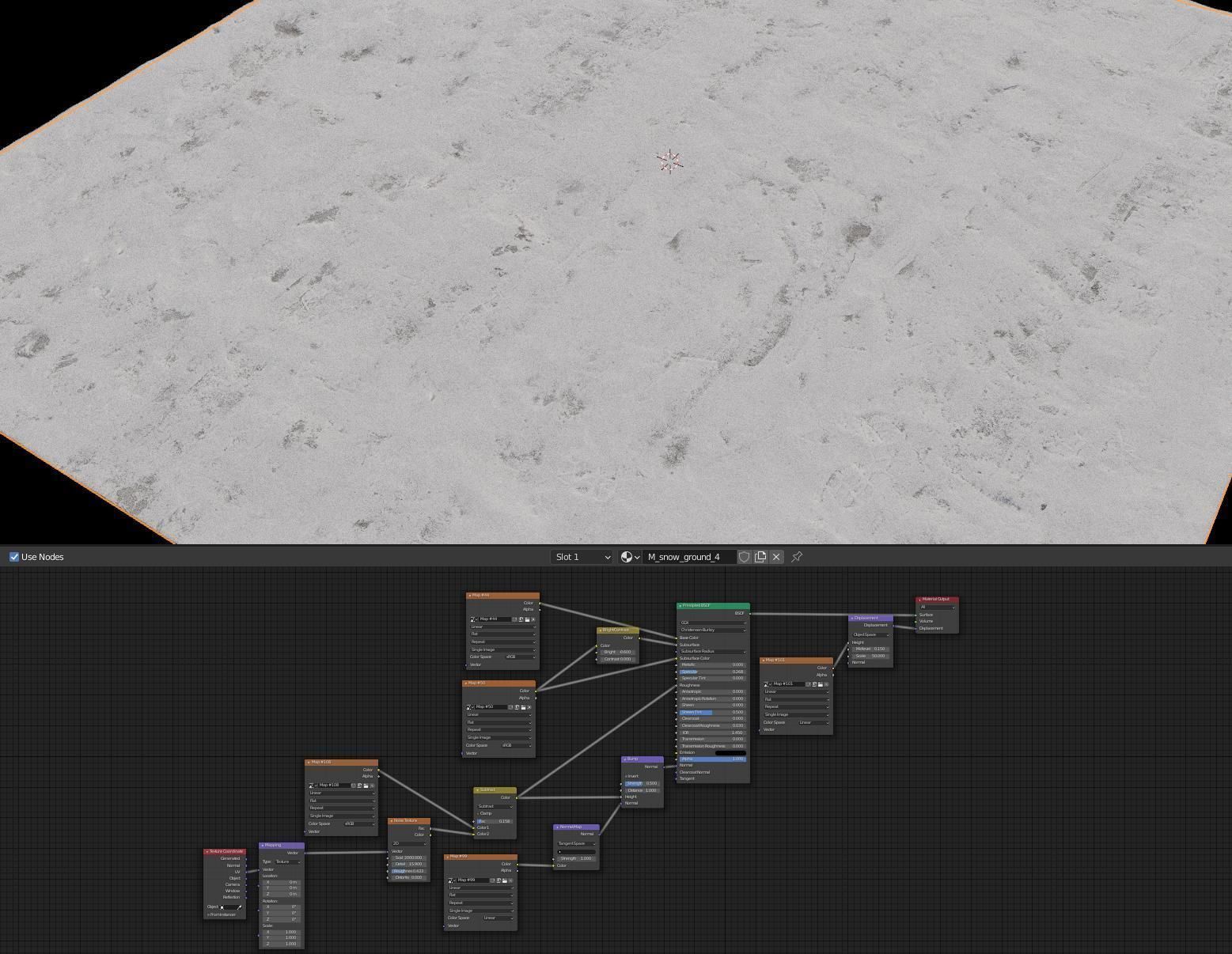Open Type Texture dropdown in Mapping node
Image resolution: width=1232 pixels, height=954 pixels.
[288, 861]
